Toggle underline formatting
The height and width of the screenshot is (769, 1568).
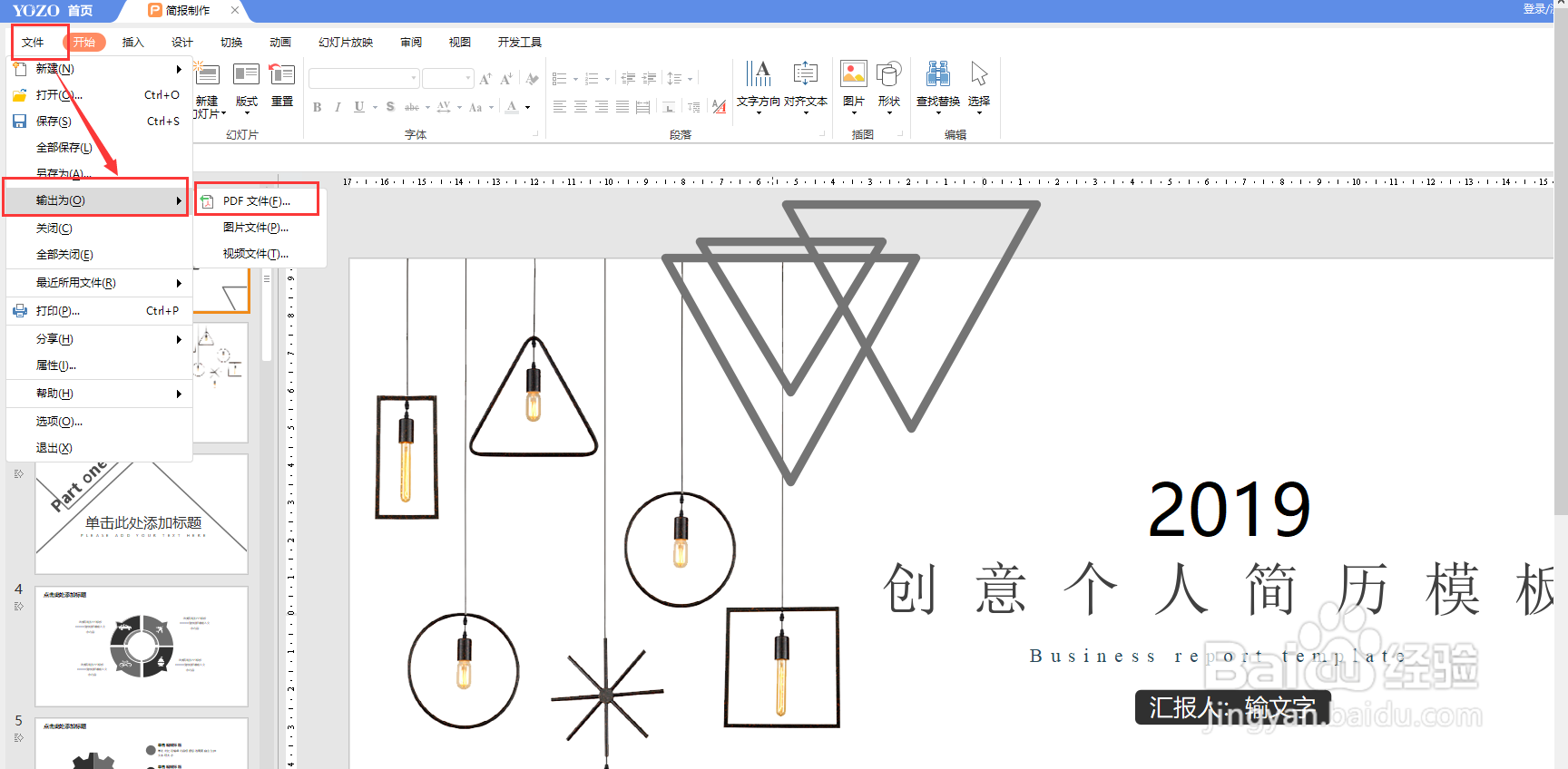point(359,107)
